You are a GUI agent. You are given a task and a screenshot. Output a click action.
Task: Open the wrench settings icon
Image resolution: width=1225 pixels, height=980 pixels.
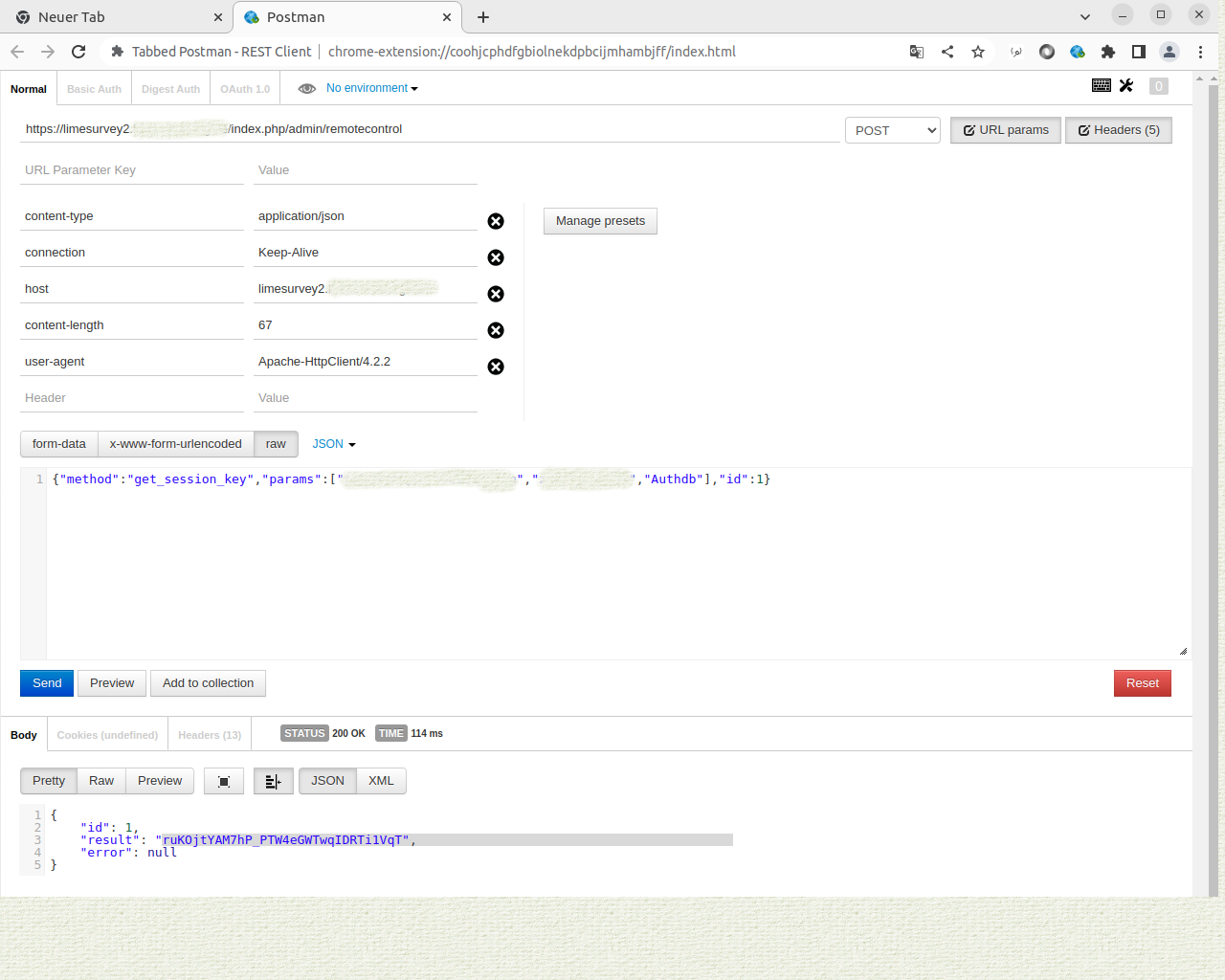[1126, 86]
